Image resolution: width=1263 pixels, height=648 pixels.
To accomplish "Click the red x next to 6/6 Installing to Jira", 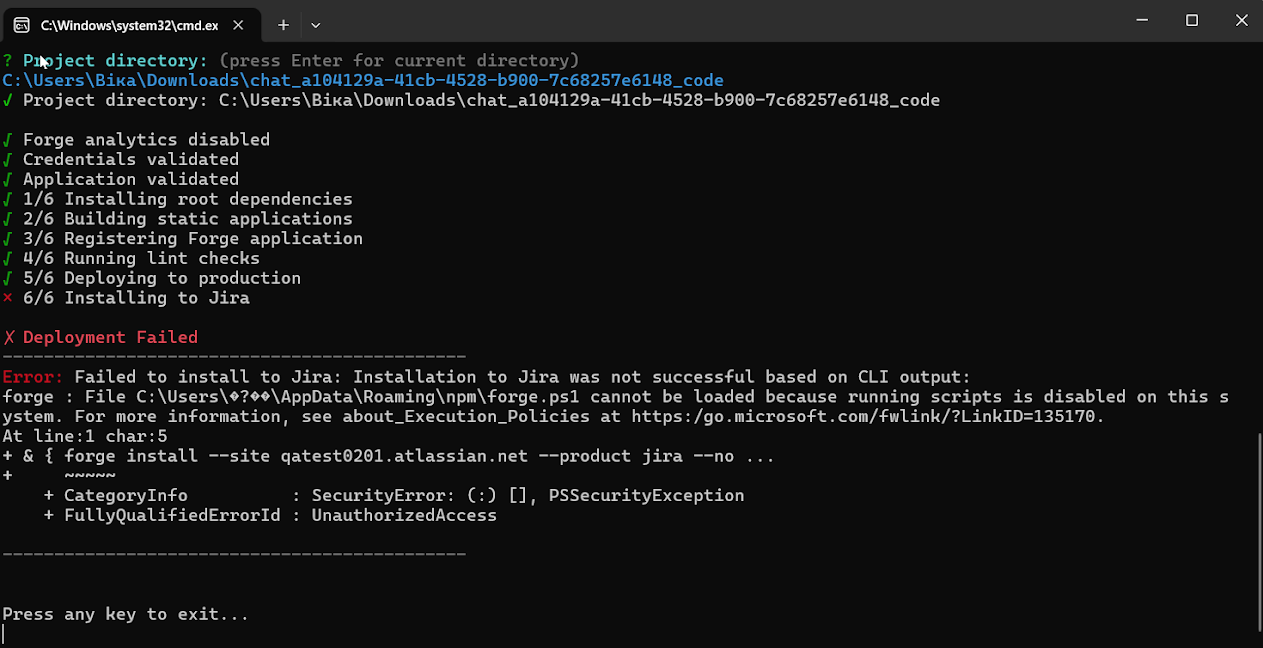I will click(x=8, y=298).
